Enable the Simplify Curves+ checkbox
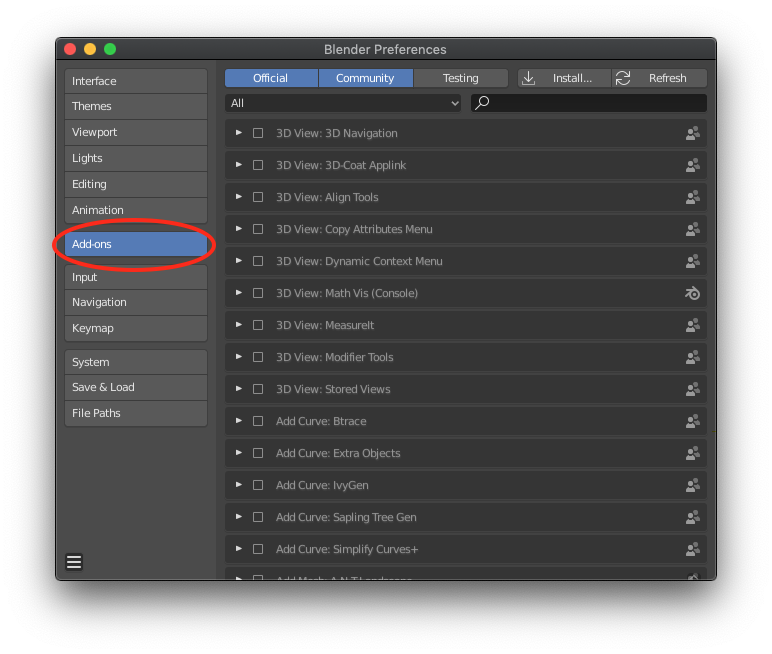Viewport: 772px width, 654px height. (258, 549)
